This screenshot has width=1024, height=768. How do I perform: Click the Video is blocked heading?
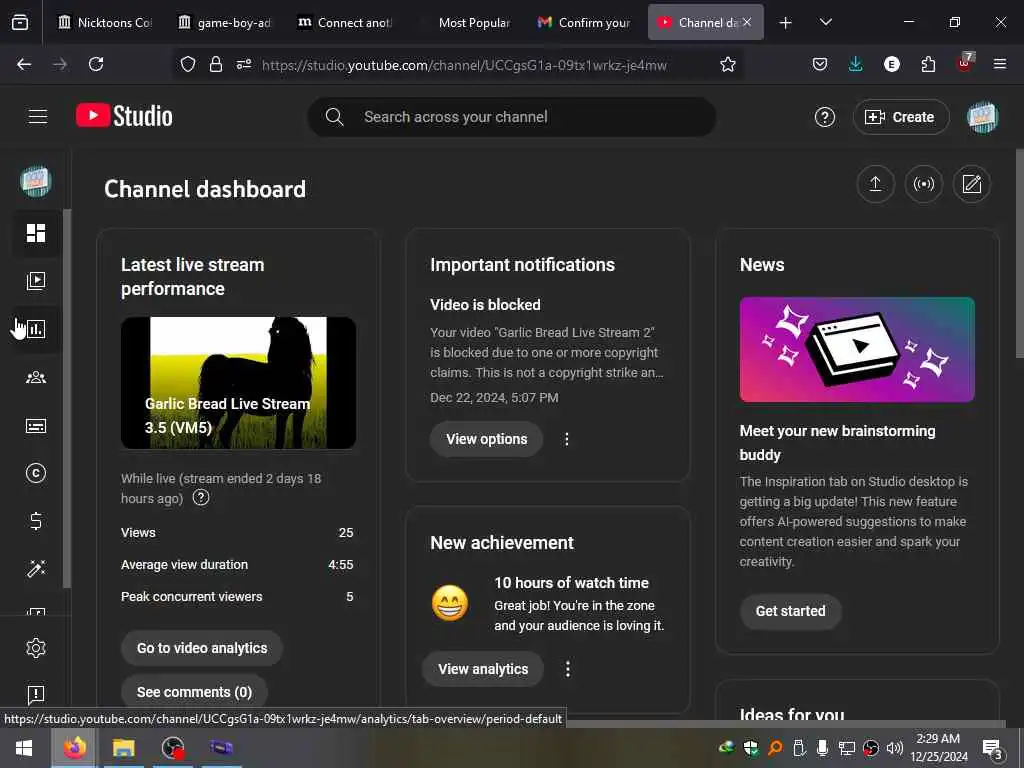485,305
